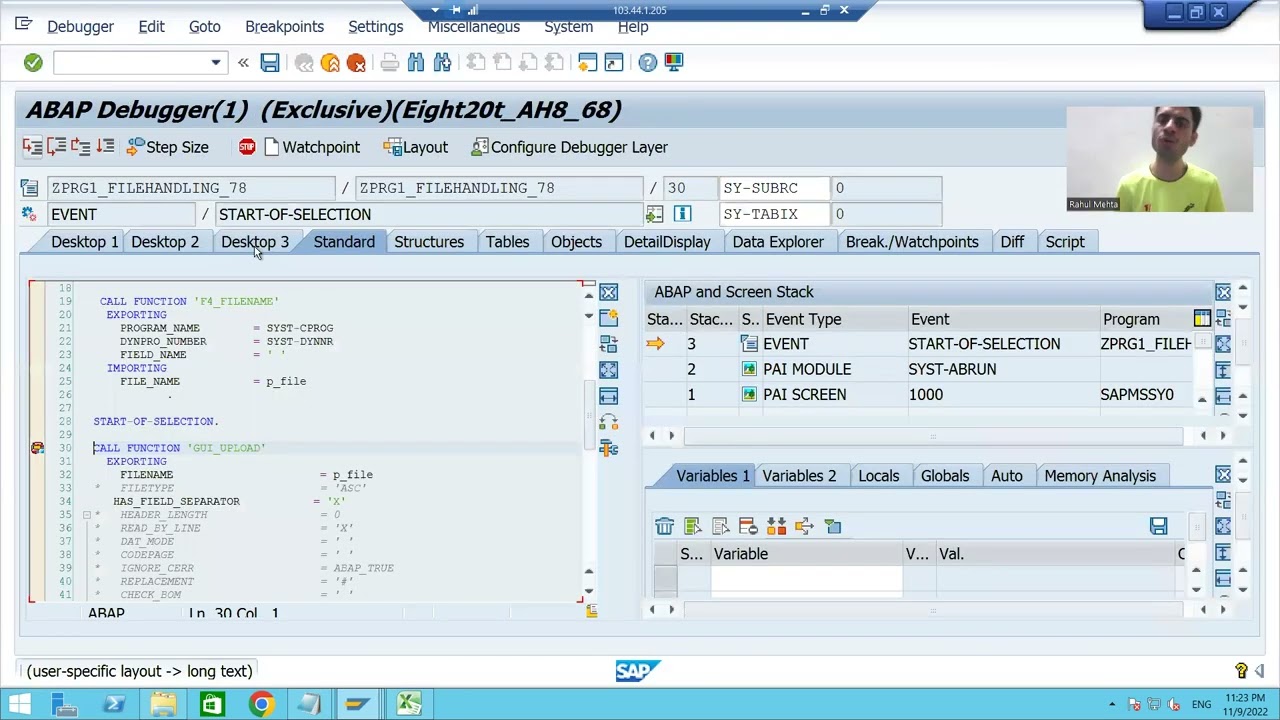1280x720 pixels.
Task: Click the Layout button
Action: pyautogui.click(x=416, y=147)
